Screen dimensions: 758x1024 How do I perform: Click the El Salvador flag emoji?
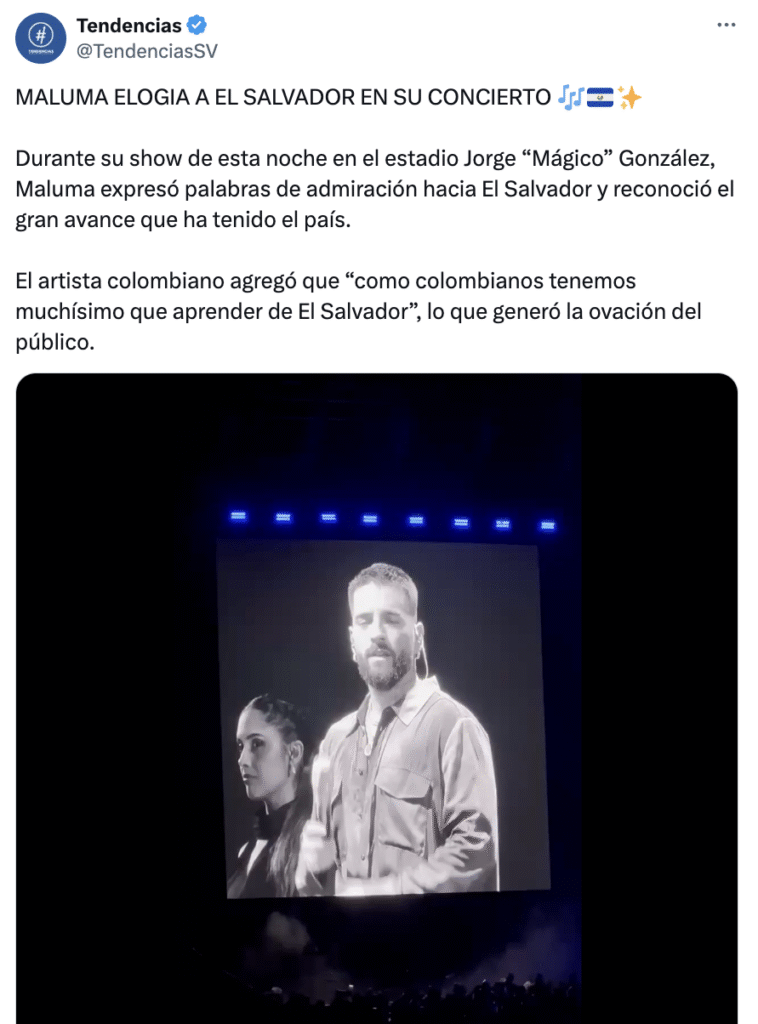tap(600, 97)
